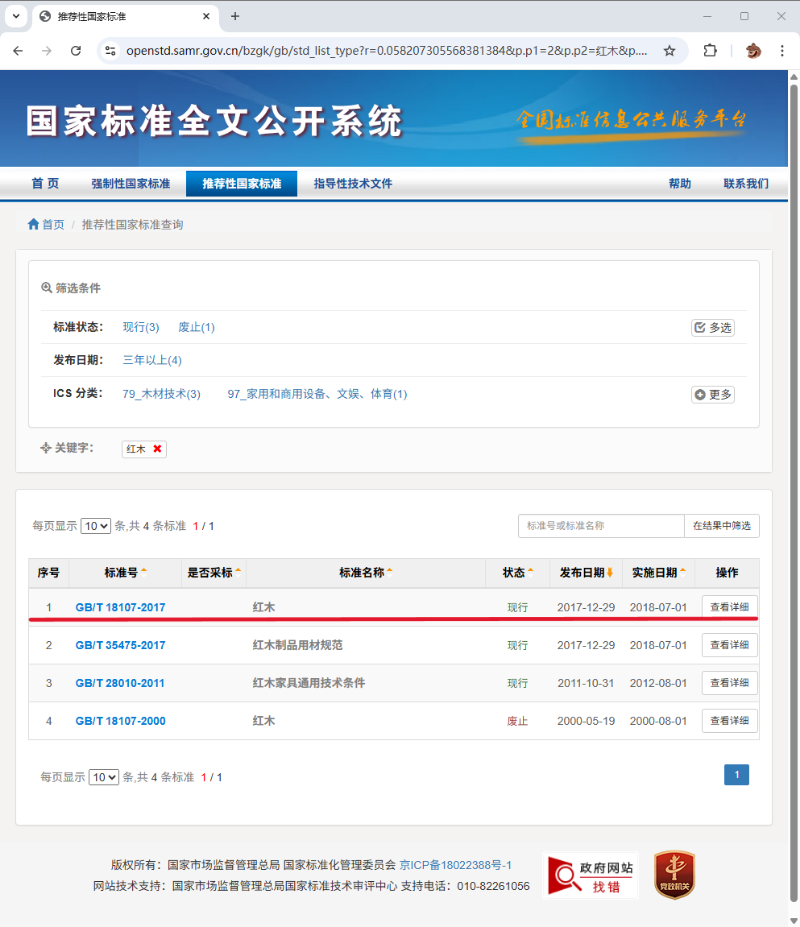Open the top per-page count dropdown

96,526
